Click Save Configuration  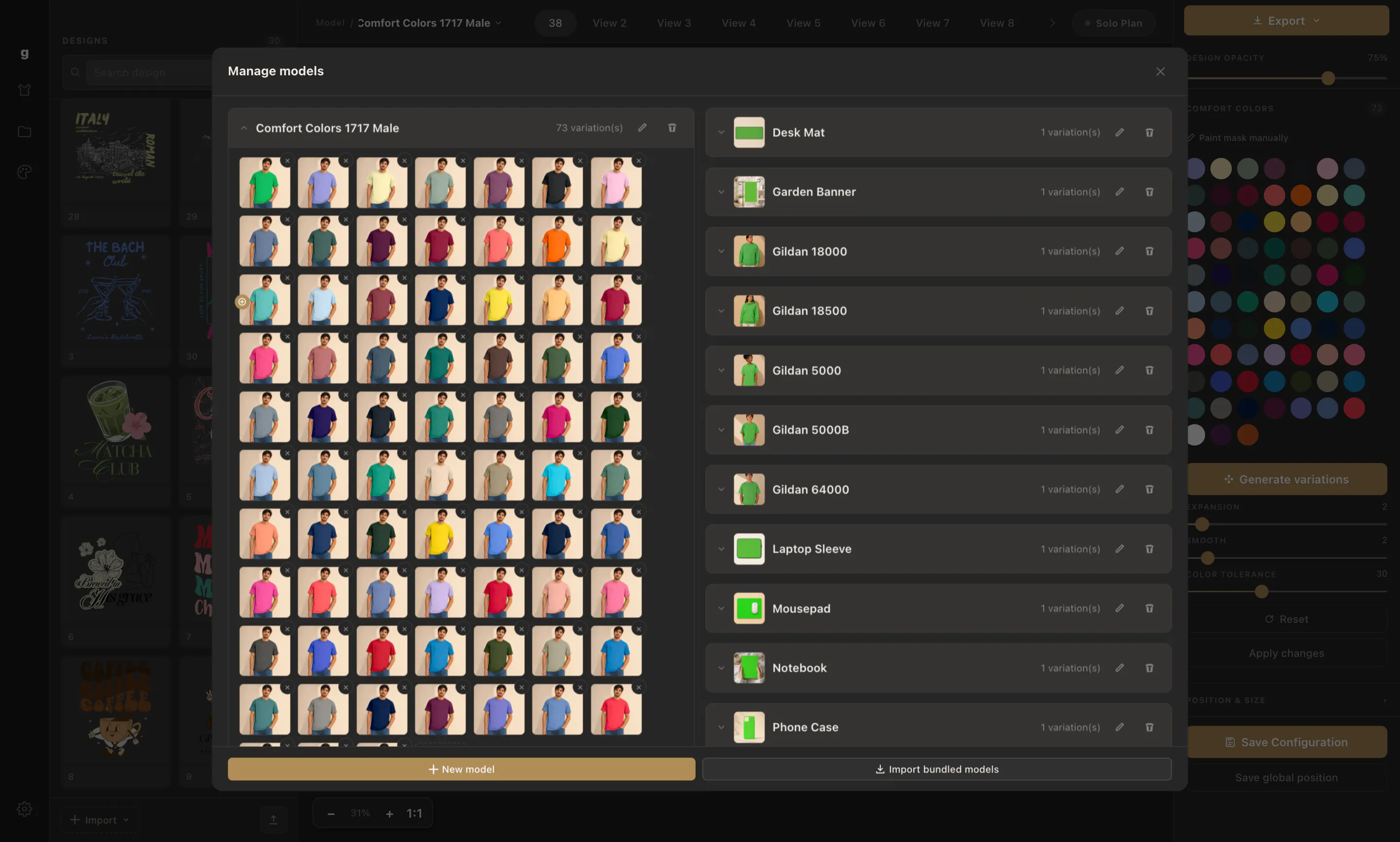point(1287,742)
